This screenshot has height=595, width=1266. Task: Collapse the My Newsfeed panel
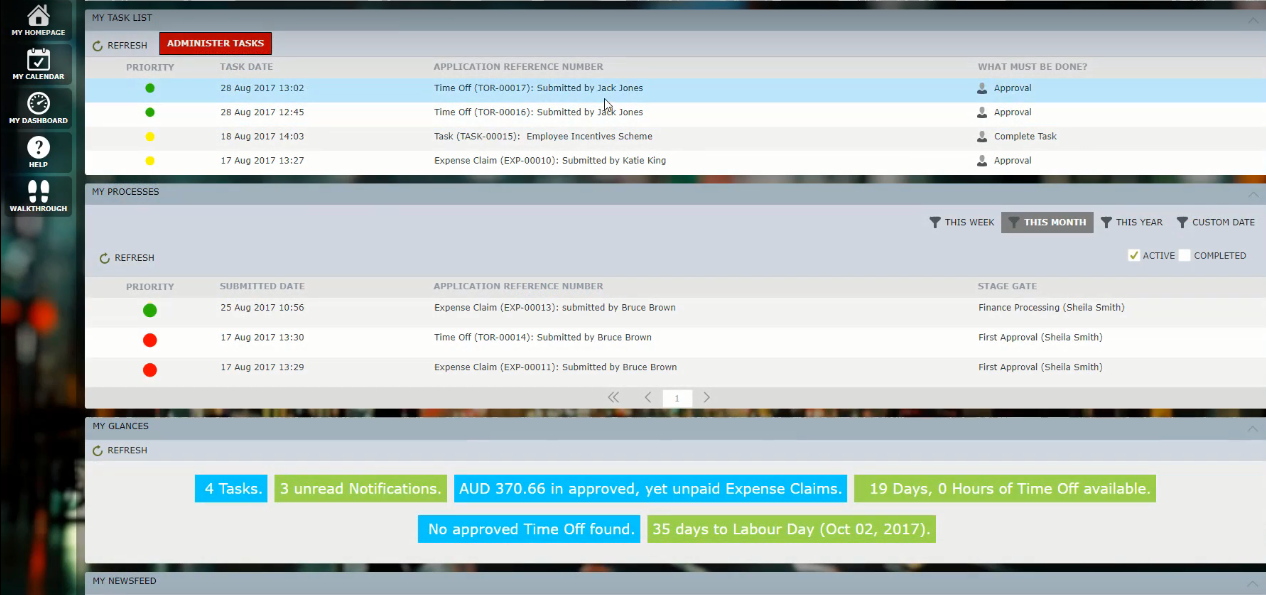(x=1254, y=583)
